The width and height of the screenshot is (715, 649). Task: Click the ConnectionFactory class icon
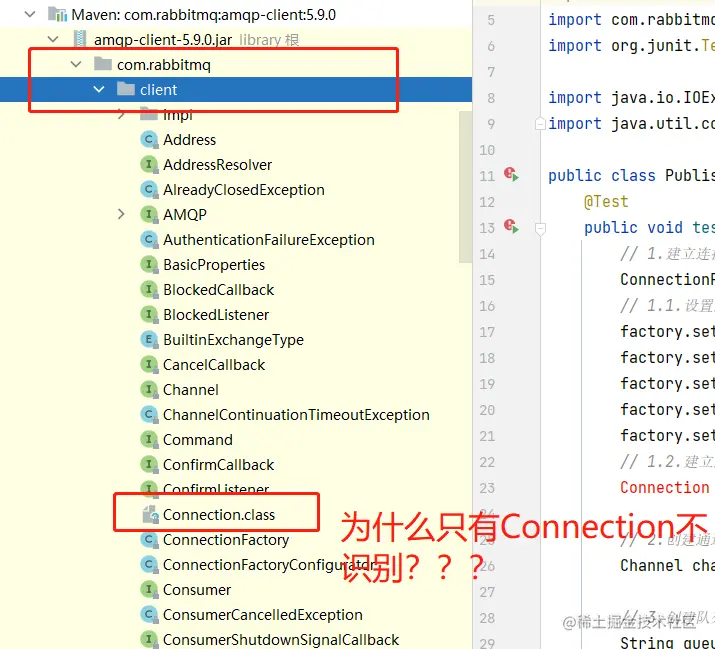pyautogui.click(x=149, y=540)
